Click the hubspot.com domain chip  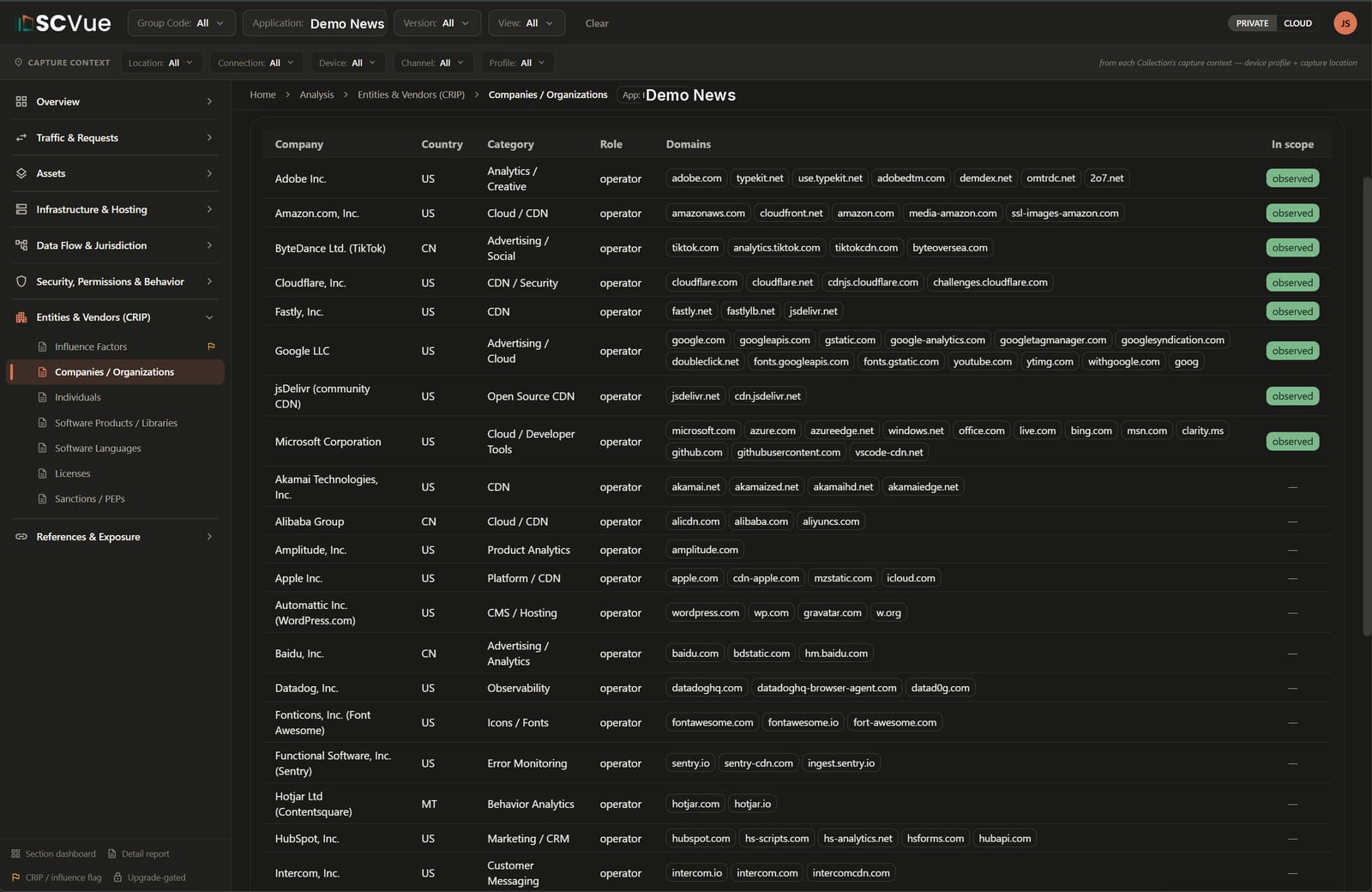(x=701, y=839)
